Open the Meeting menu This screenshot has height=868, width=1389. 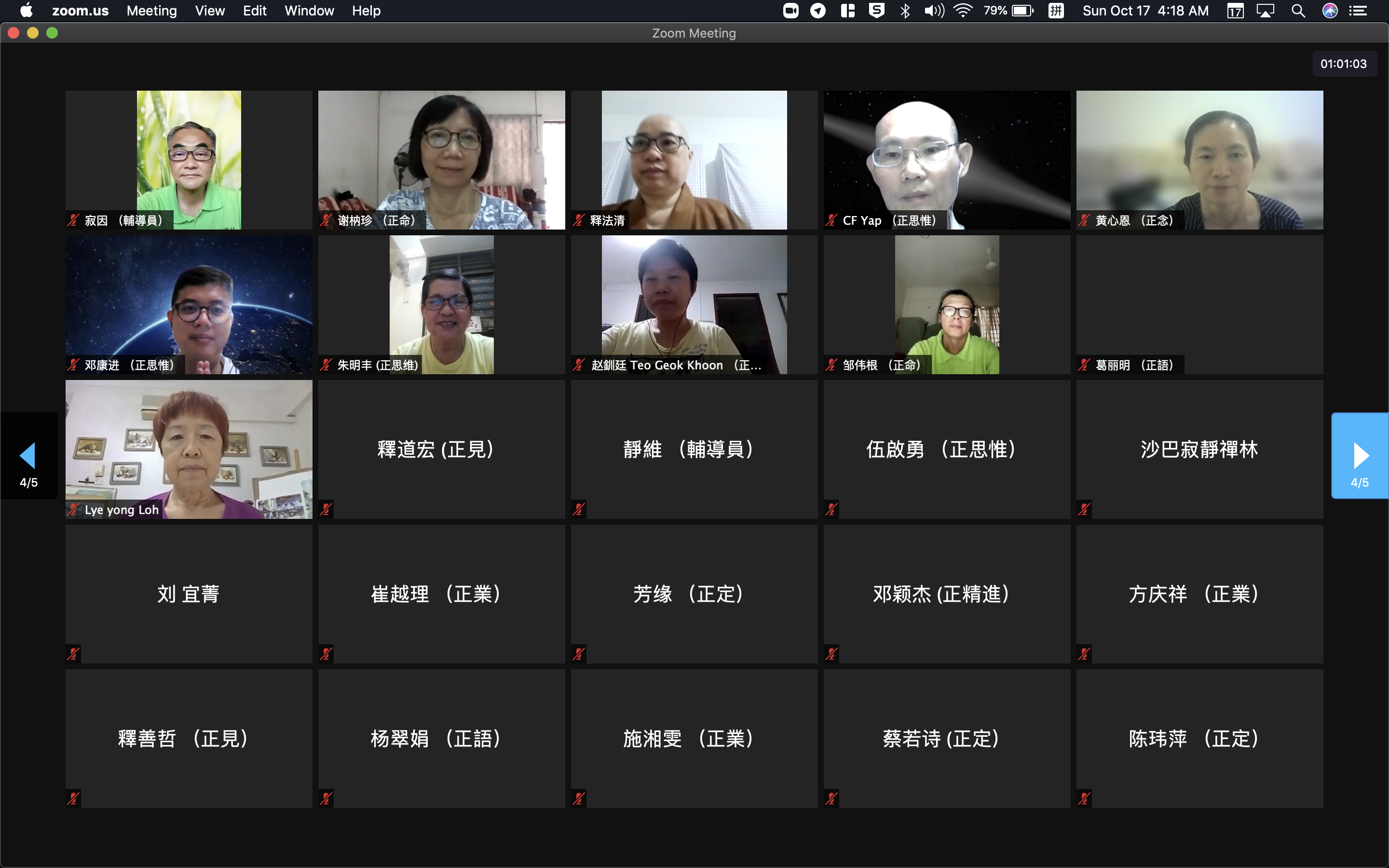[151, 11]
